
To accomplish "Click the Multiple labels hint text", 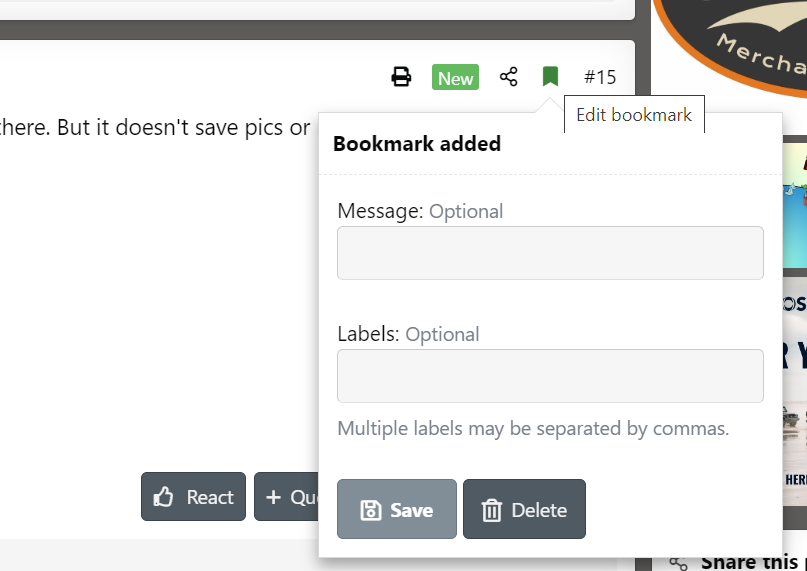I will click(533, 429).
